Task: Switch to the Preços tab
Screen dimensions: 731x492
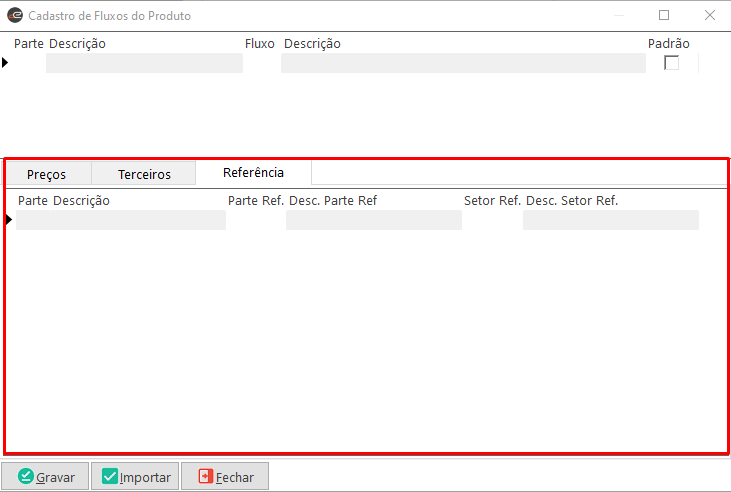Action: (47, 174)
